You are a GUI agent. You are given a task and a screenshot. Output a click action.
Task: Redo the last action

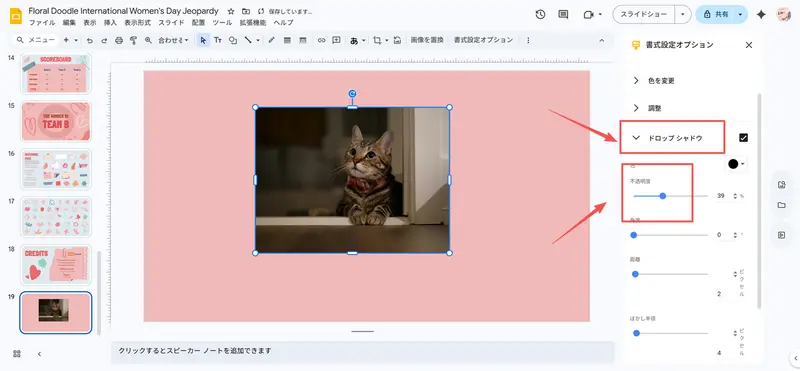[x=104, y=40]
